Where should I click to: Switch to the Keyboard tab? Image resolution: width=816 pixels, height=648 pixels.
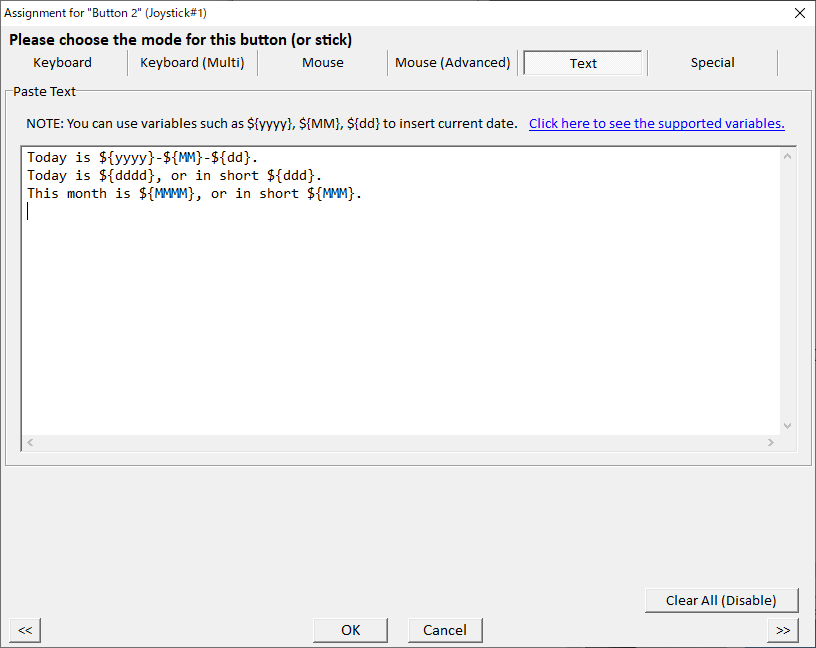[x=62, y=62]
